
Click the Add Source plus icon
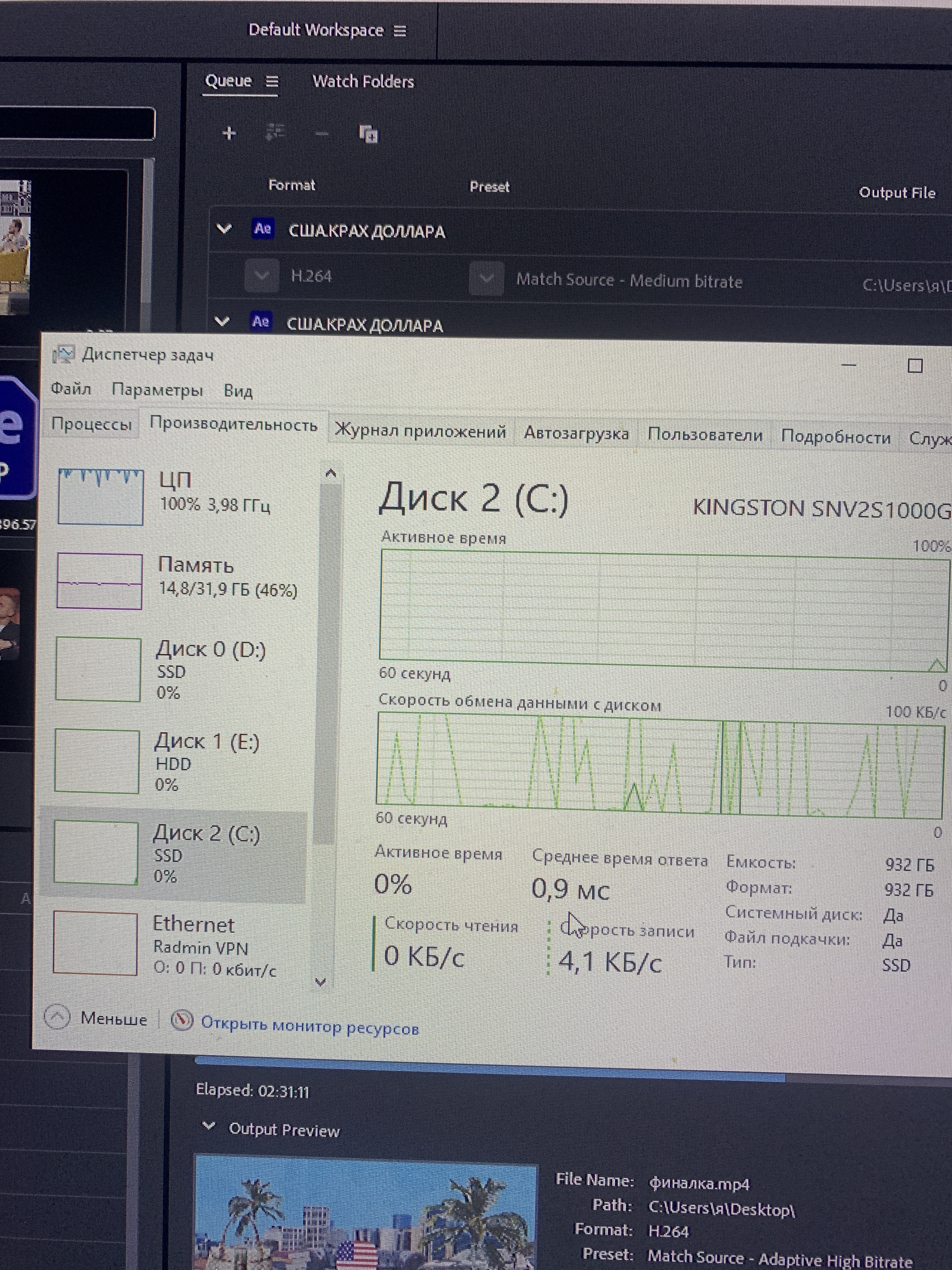click(x=229, y=134)
